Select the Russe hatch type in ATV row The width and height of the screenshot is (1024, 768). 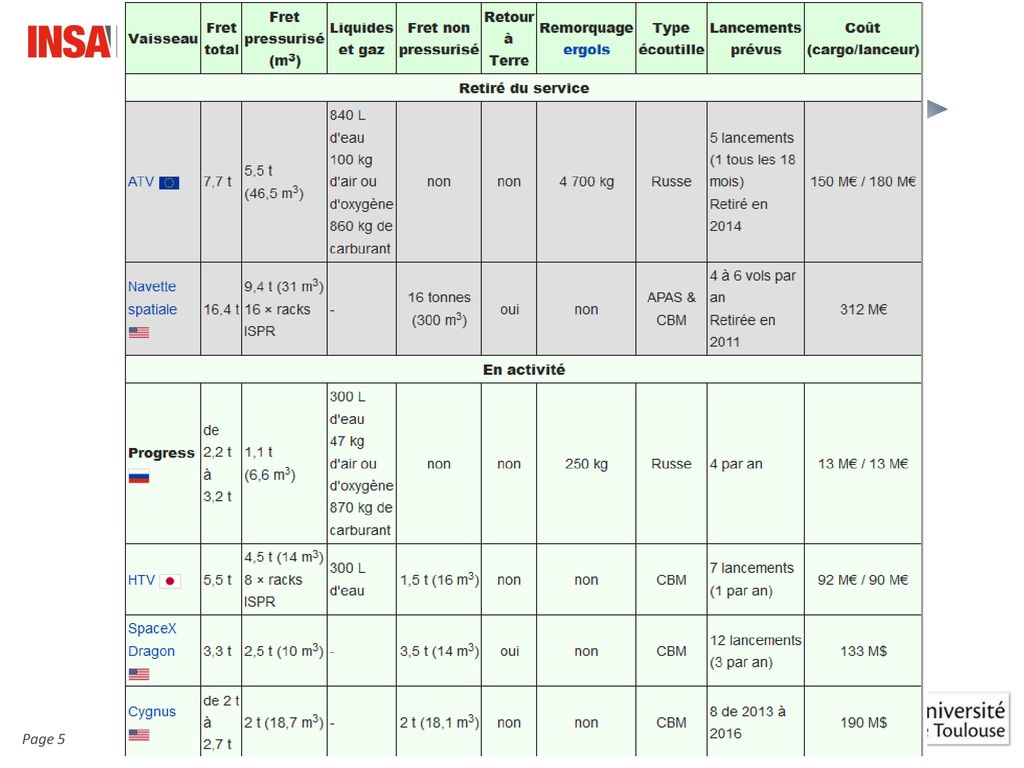pos(671,182)
